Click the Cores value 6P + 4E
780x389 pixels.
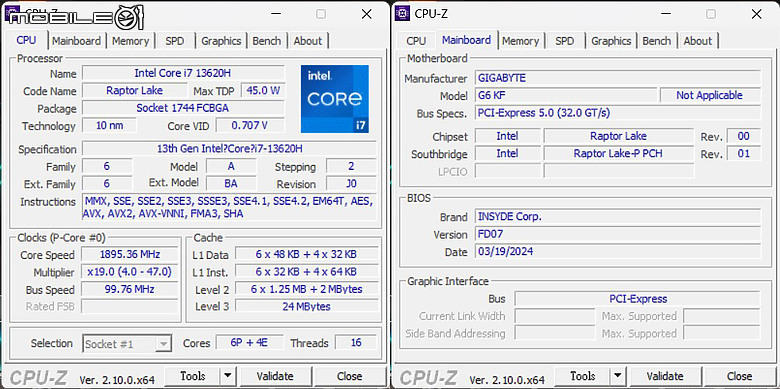click(x=249, y=343)
